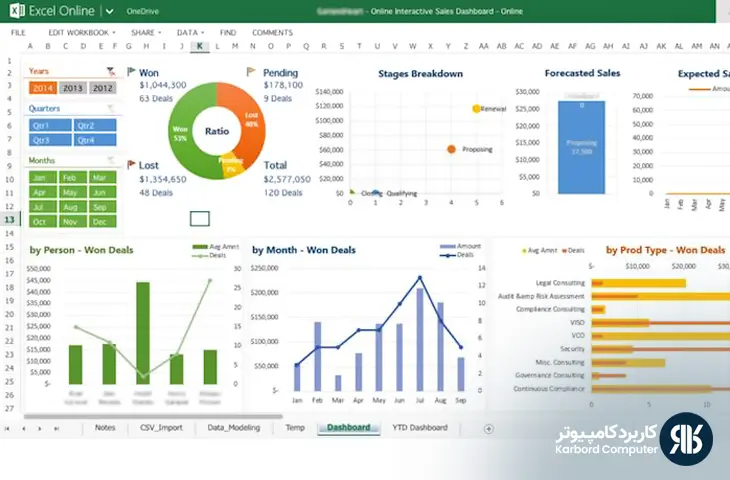Screen dimensions: 730x480
Task: Click the Amount legend in by Month chart
Action: click(x=460, y=246)
